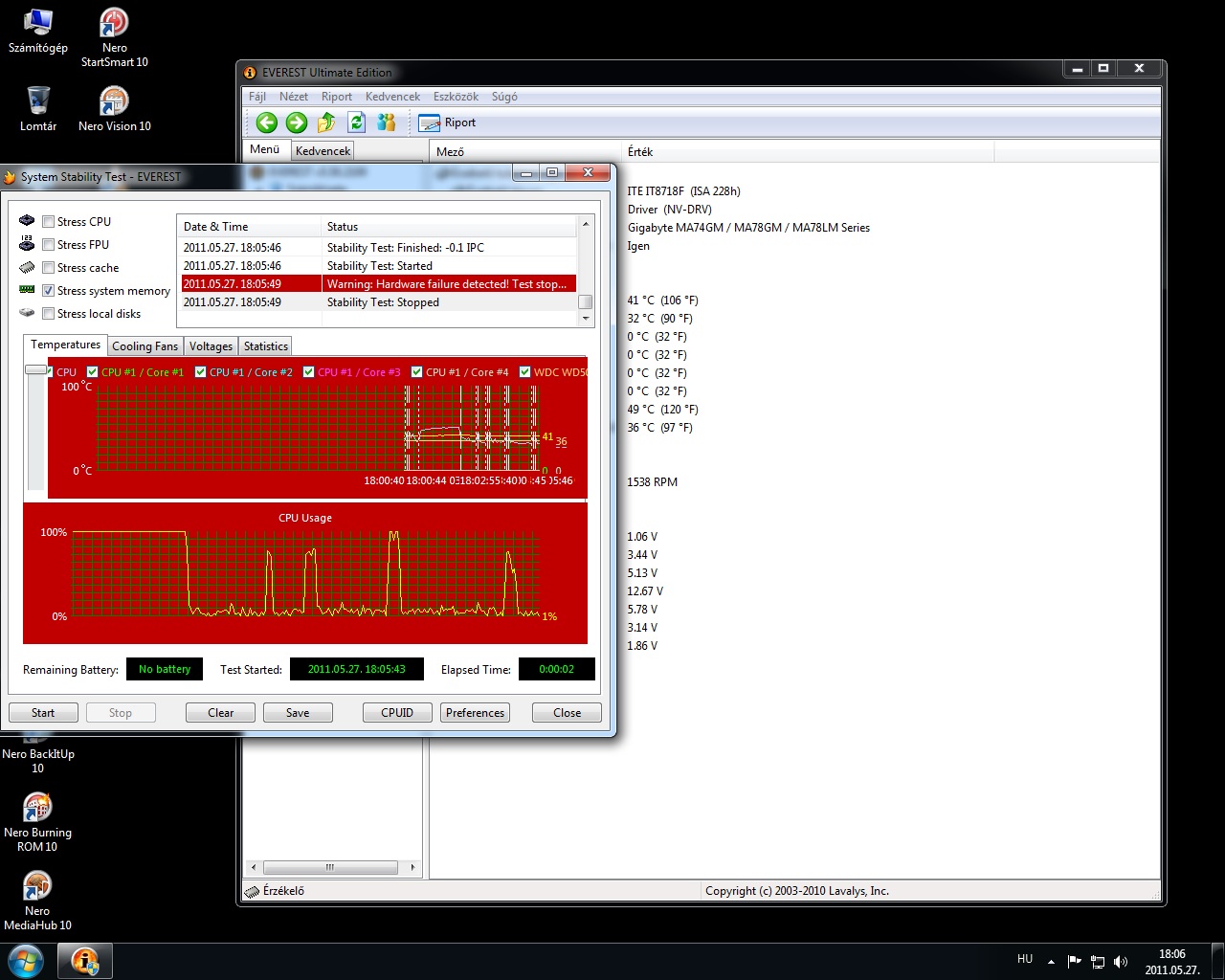This screenshot has height=980, width=1225.
Task: Open Nero Vision 10 shortcut
Action: pos(114,109)
